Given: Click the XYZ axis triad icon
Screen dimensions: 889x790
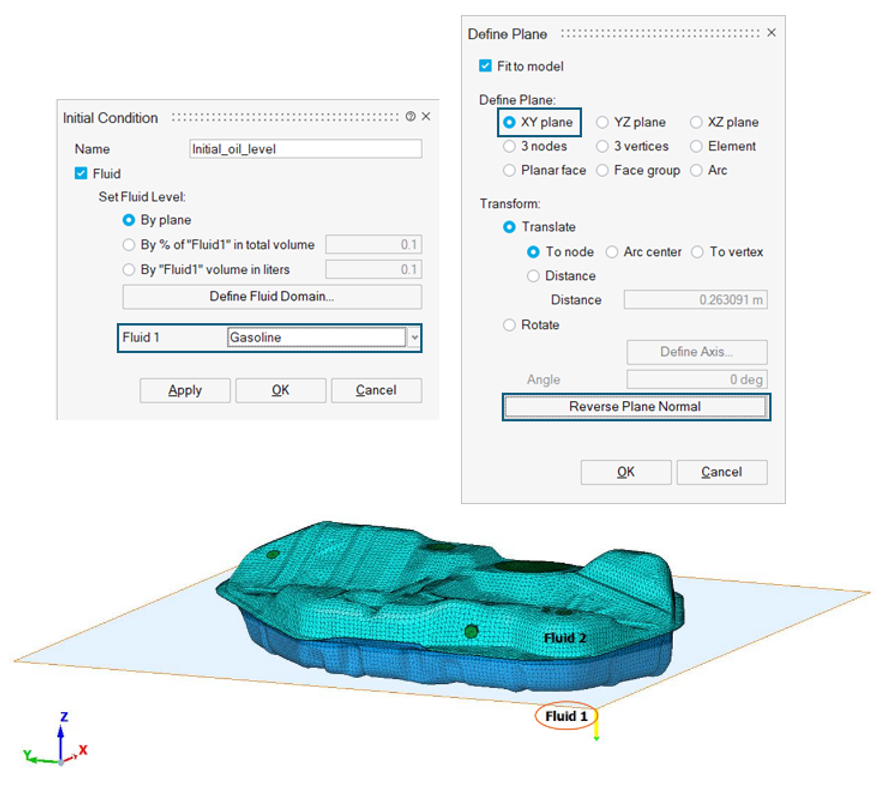Looking at the screenshot, I should pos(57,740).
